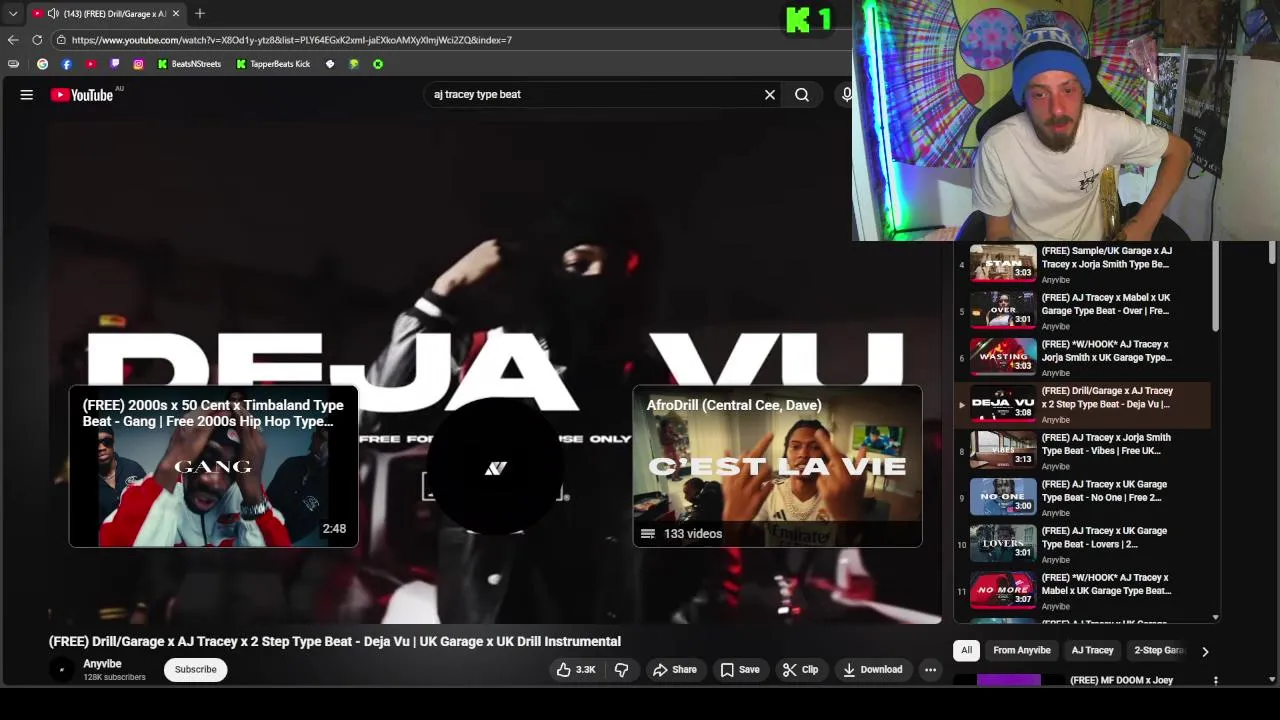Open the Facebook bookmark
This screenshot has height=720, width=1280.
[x=66, y=64]
